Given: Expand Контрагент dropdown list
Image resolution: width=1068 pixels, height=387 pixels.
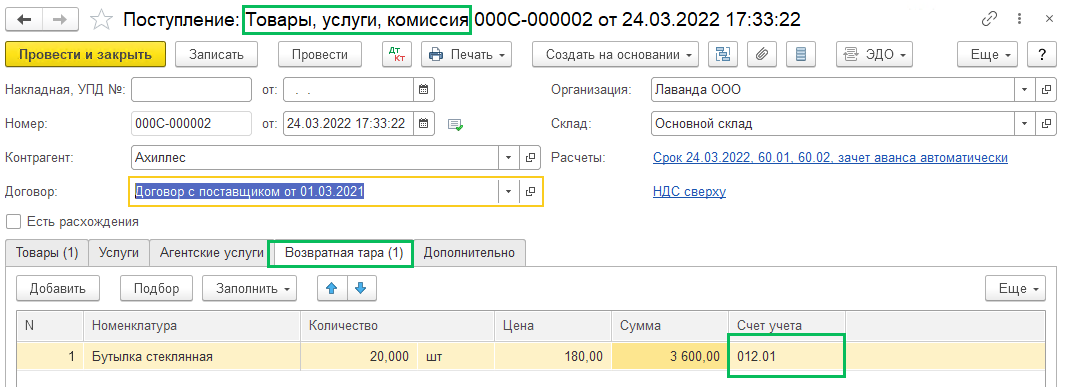Looking at the screenshot, I should [508, 157].
